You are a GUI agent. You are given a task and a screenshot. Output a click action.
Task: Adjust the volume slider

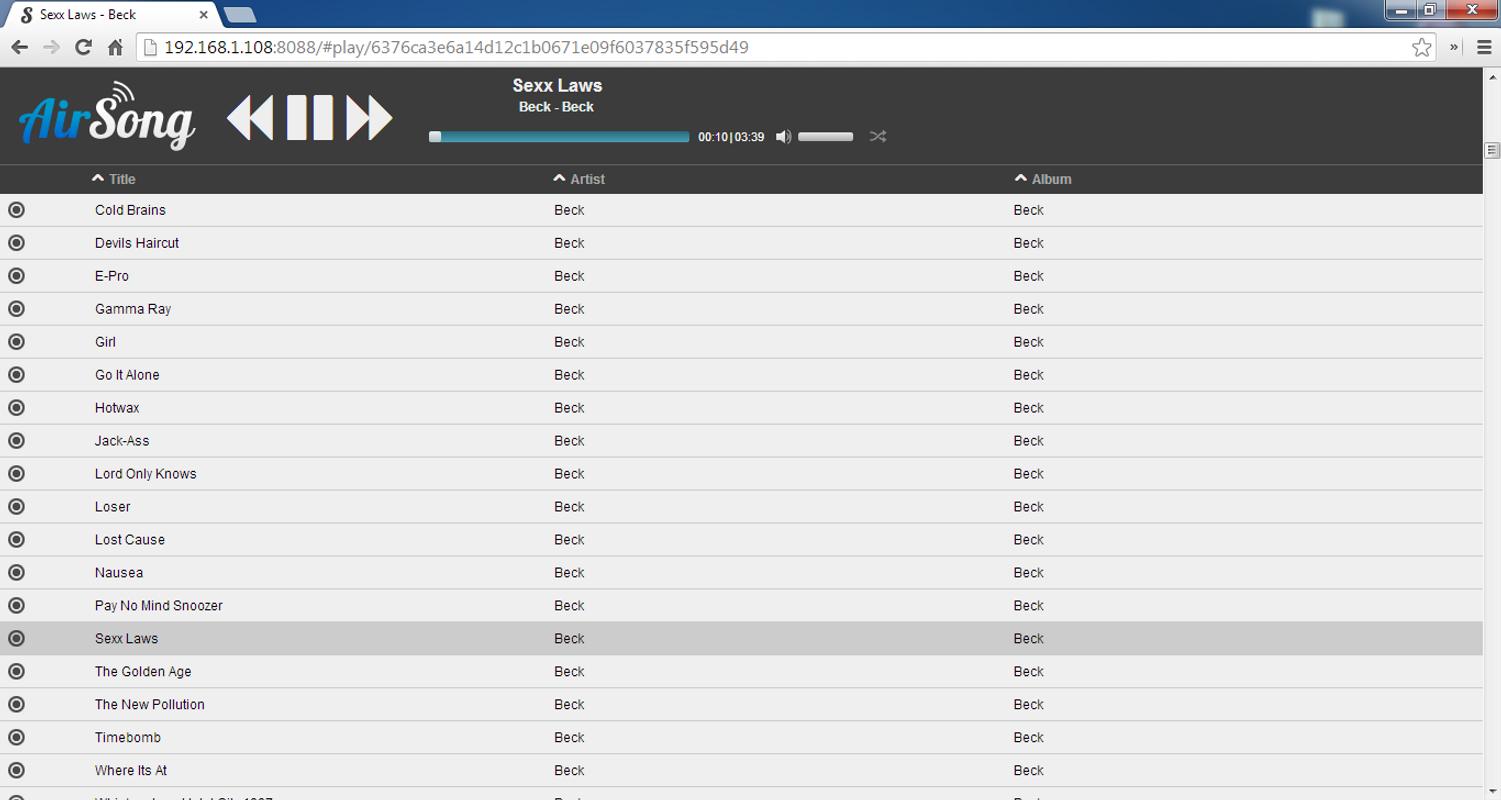826,137
